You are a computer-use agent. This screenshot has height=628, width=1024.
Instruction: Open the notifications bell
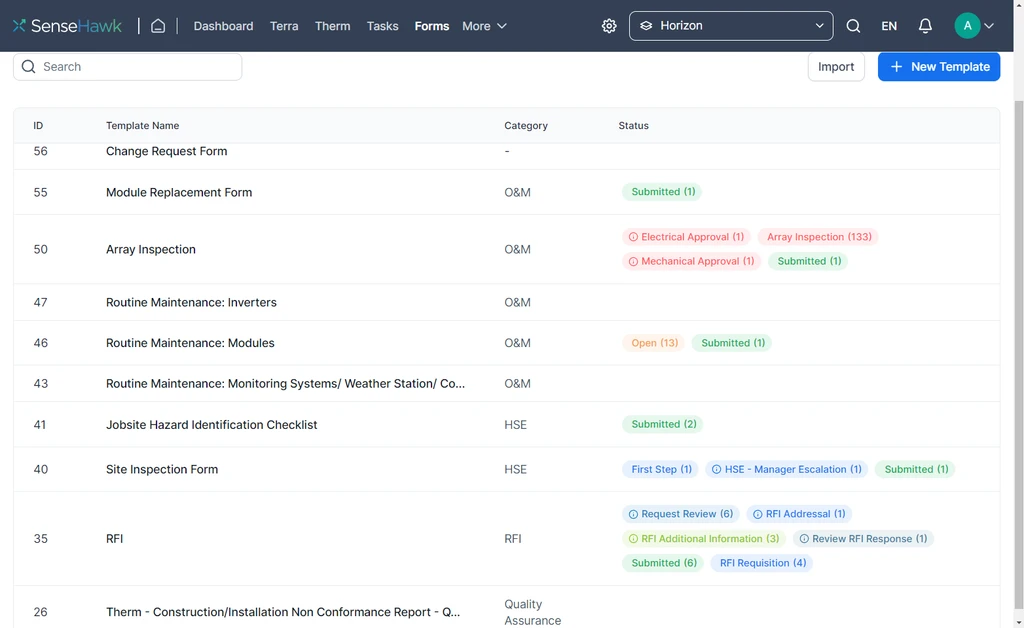point(925,26)
